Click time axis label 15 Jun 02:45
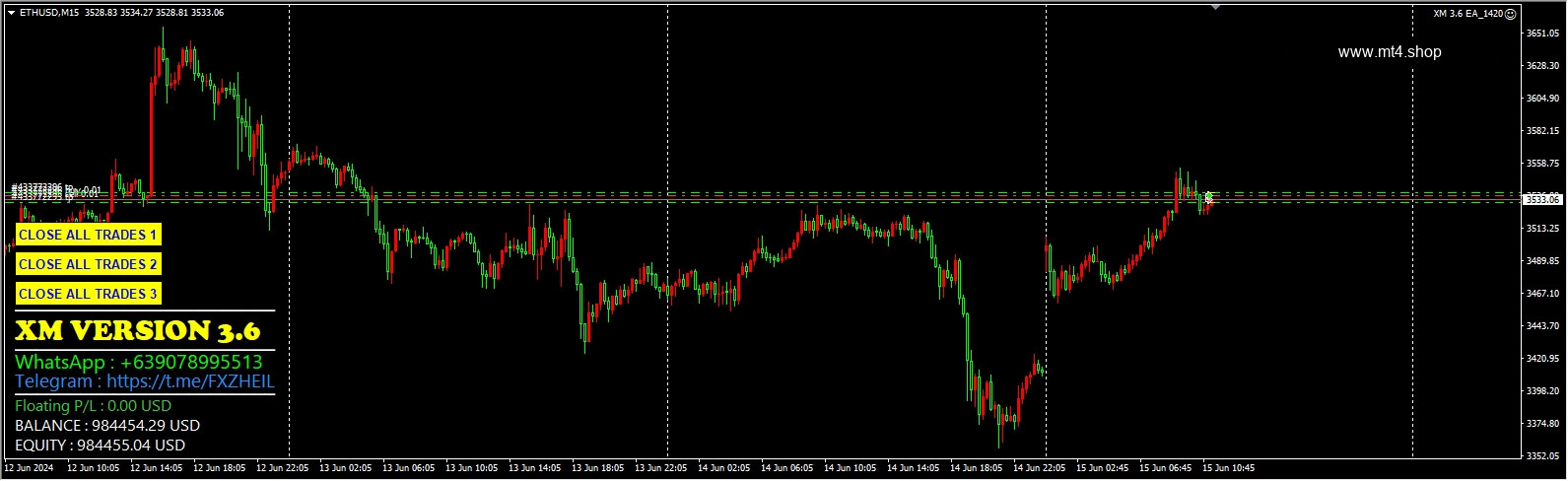 (x=1102, y=469)
